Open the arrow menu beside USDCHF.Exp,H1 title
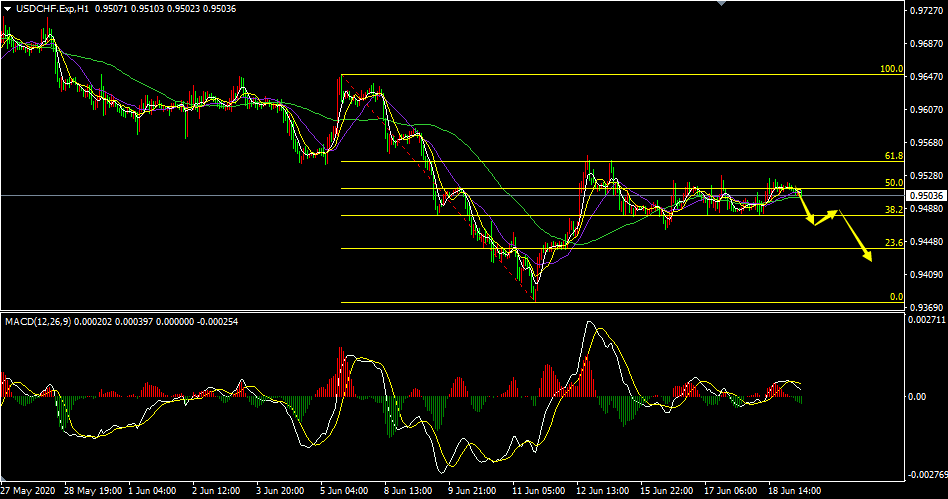948x499 pixels. (7, 9)
